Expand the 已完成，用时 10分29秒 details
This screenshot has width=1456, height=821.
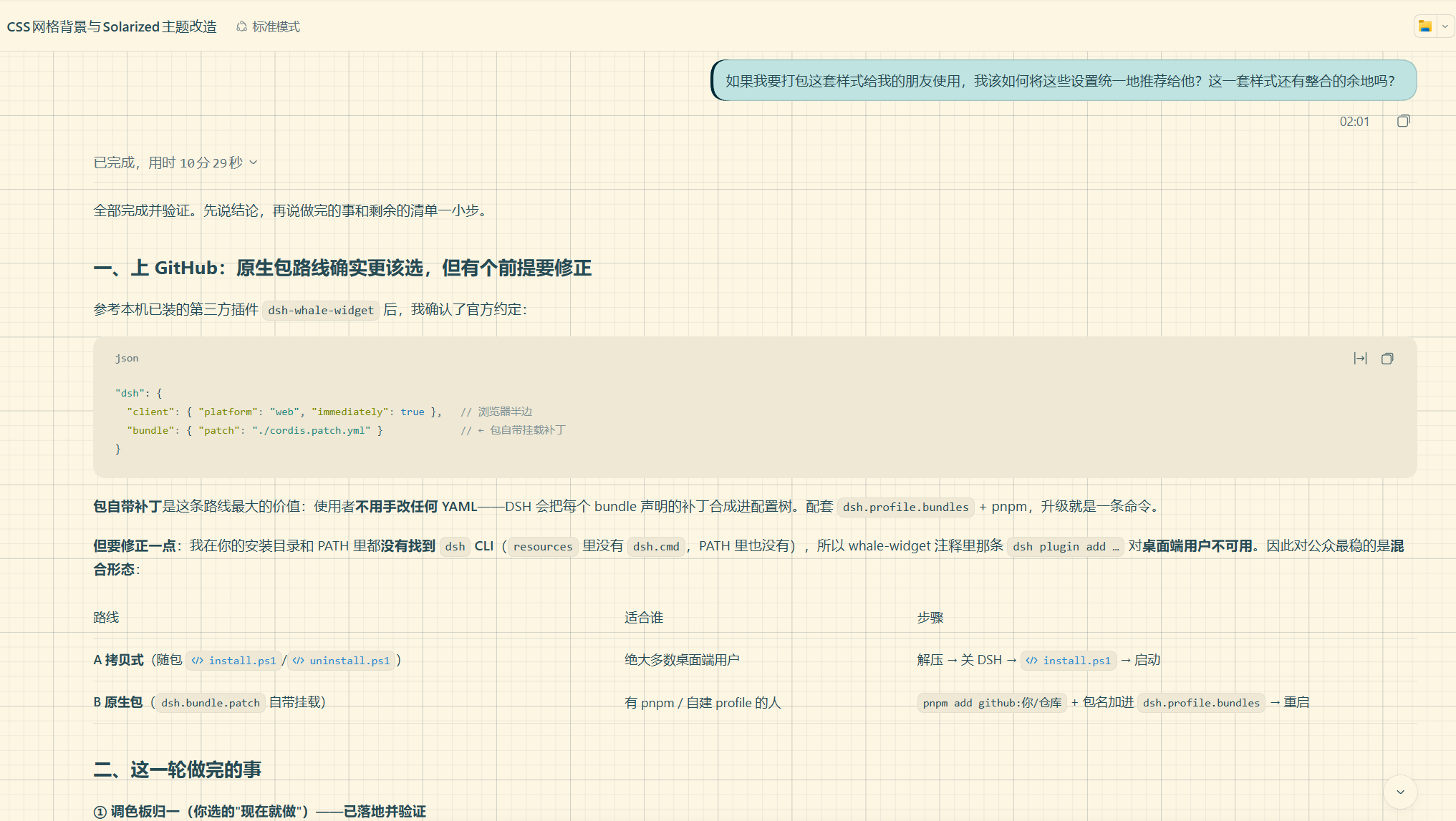[x=175, y=162]
